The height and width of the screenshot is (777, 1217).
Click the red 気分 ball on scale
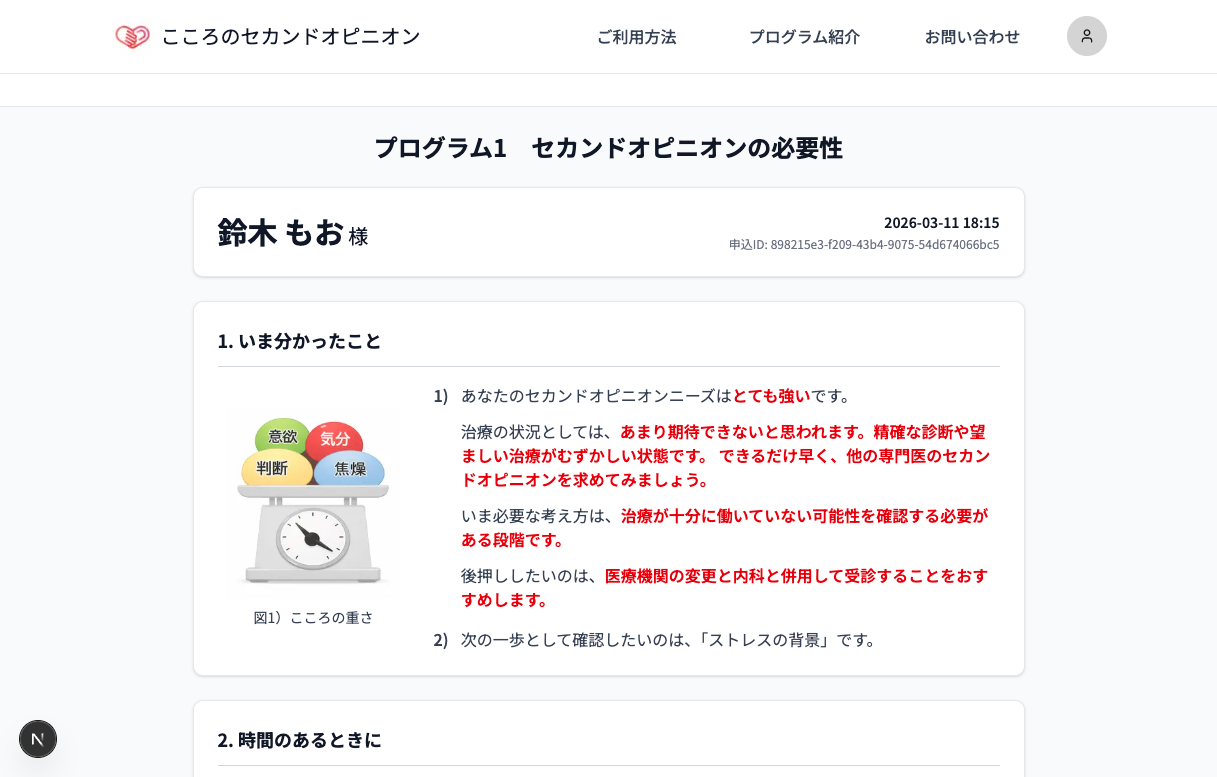(335, 439)
